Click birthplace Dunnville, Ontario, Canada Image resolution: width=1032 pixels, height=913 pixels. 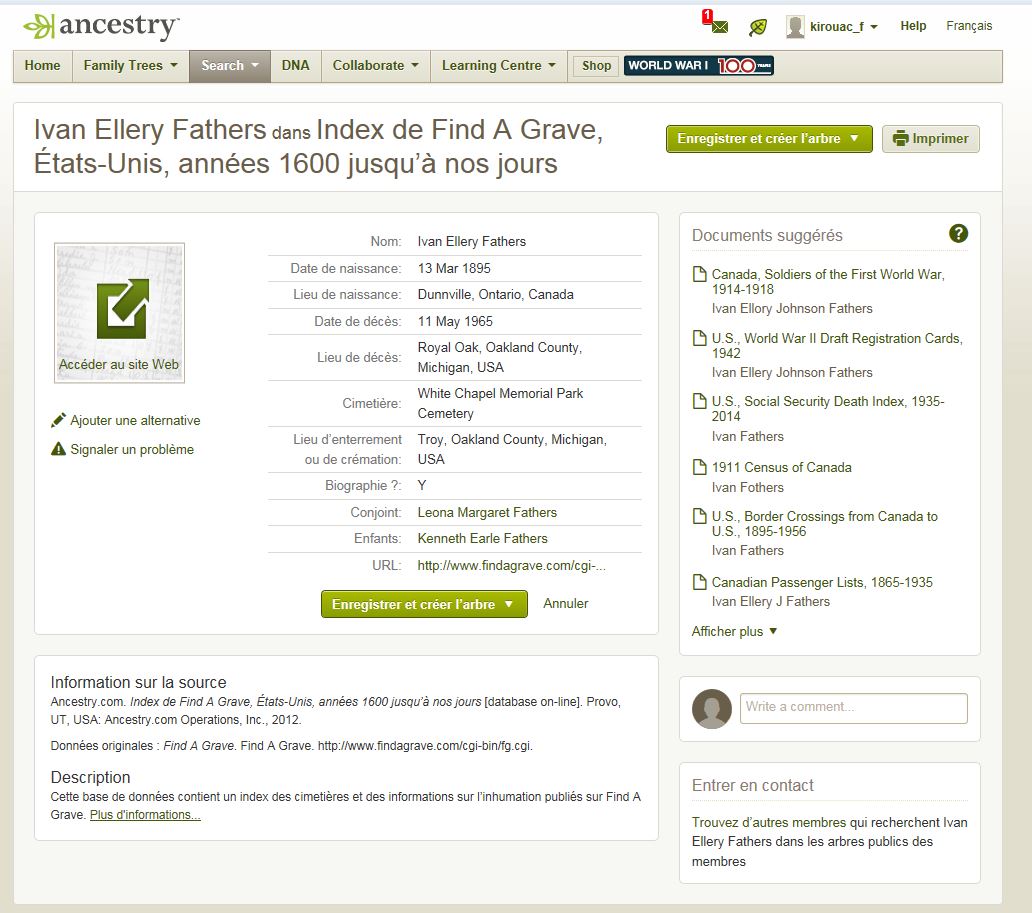496,294
